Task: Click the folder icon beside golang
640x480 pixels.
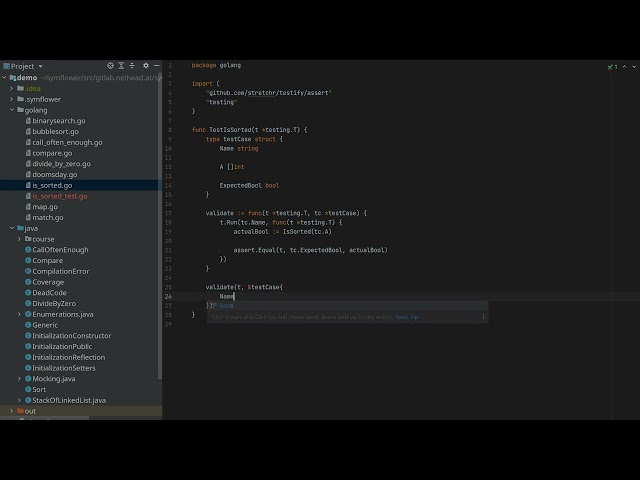Action: pos(20,110)
